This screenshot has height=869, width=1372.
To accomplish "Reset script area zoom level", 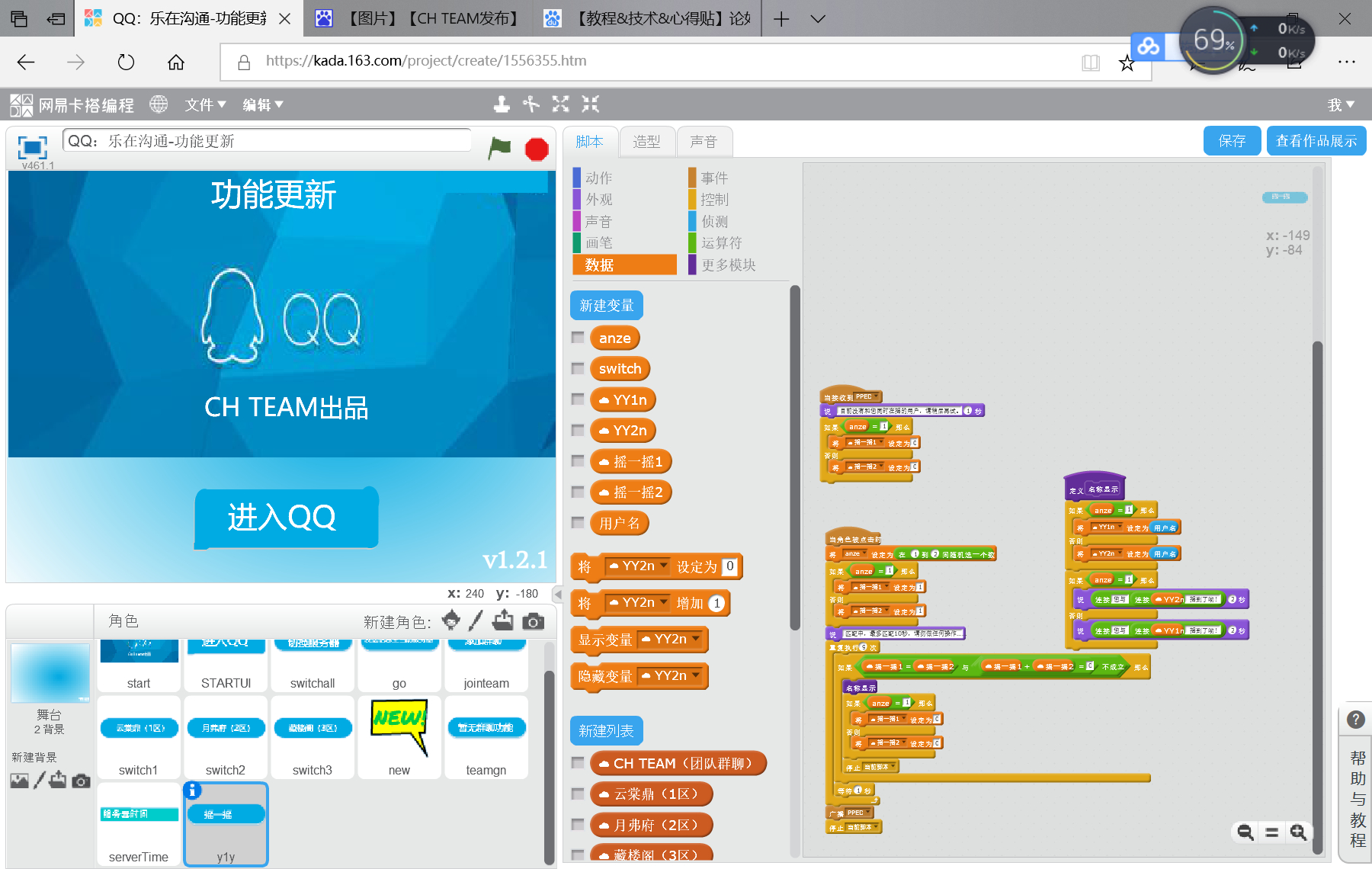I will pyautogui.click(x=1272, y=832).
